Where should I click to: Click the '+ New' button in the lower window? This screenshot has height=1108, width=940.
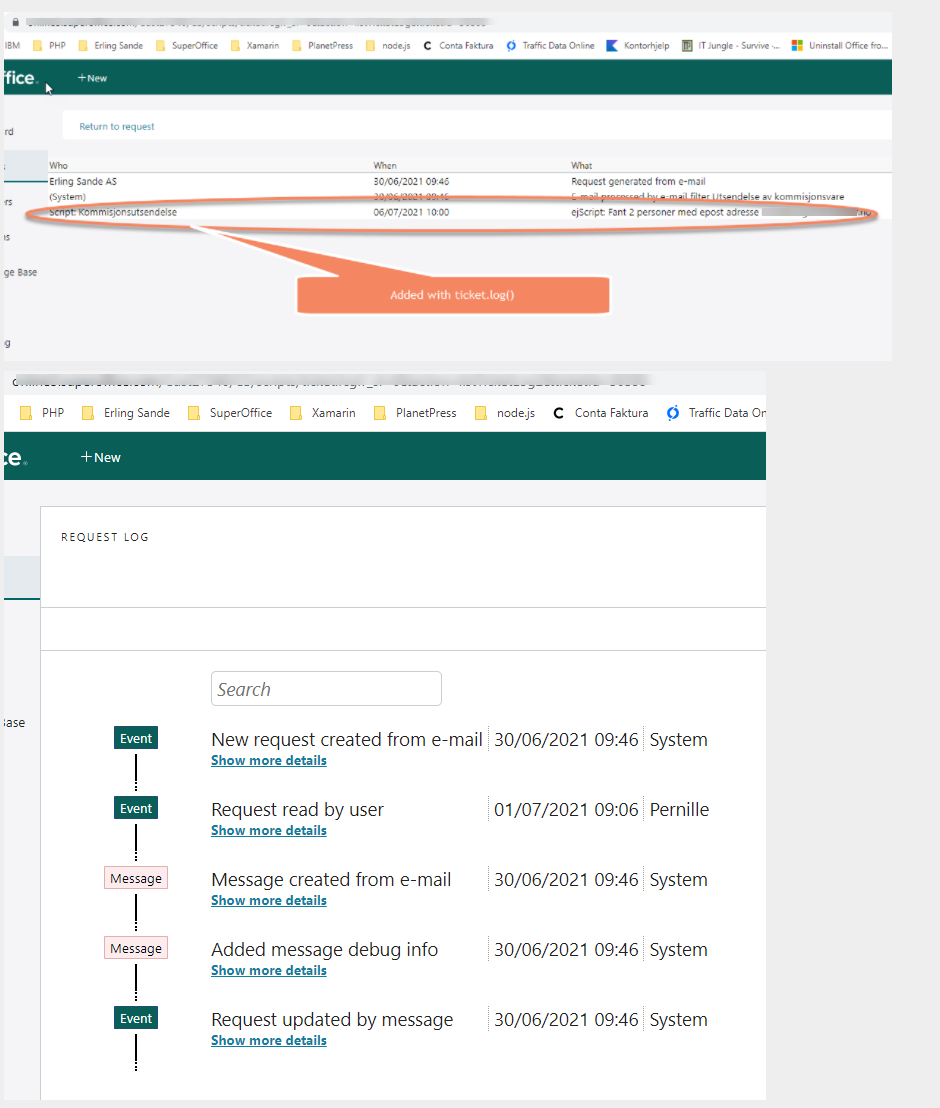coord(101,457)
